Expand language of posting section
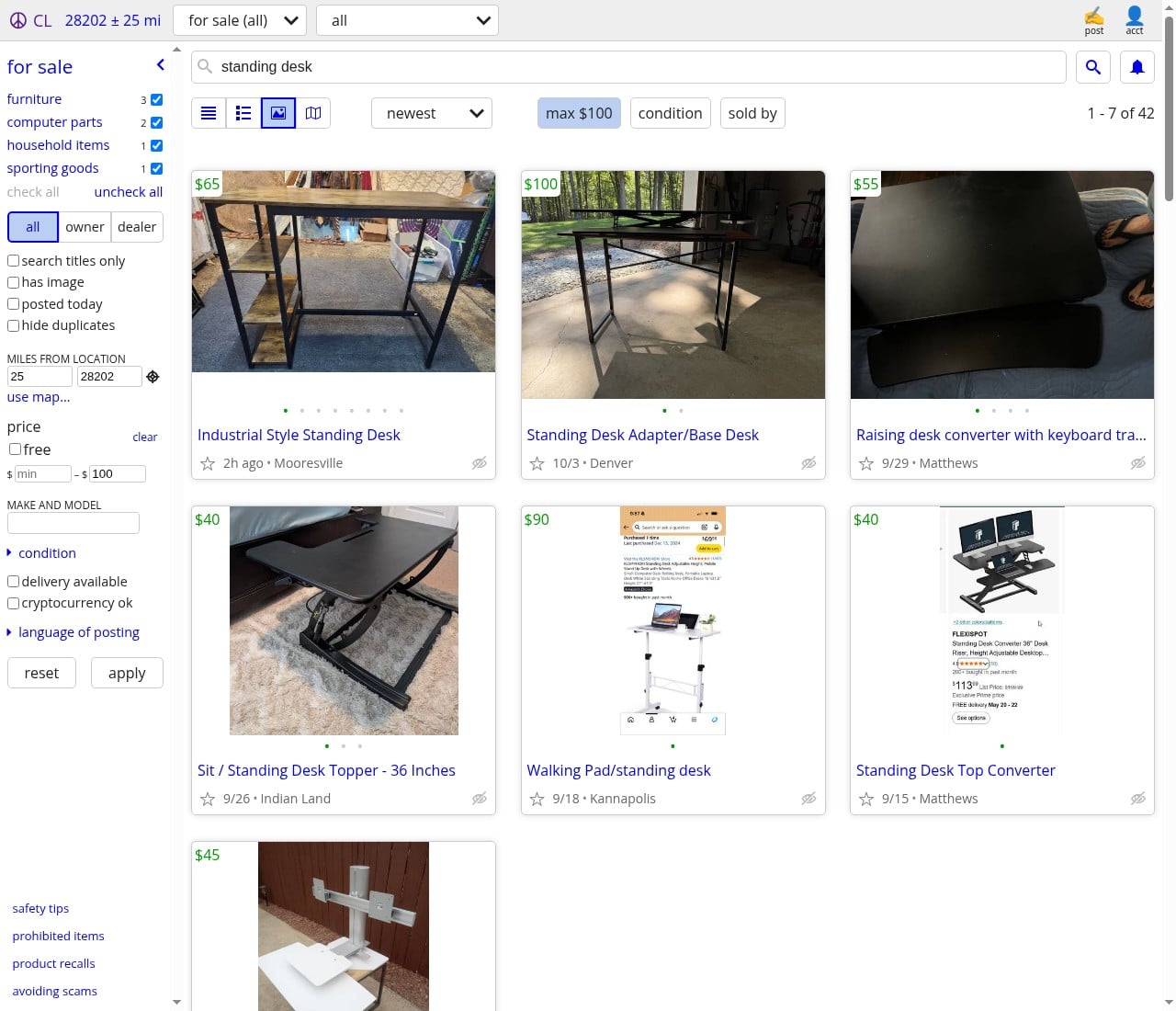This screenshot has width=1176, height=1011. click(x=73, y=632)
